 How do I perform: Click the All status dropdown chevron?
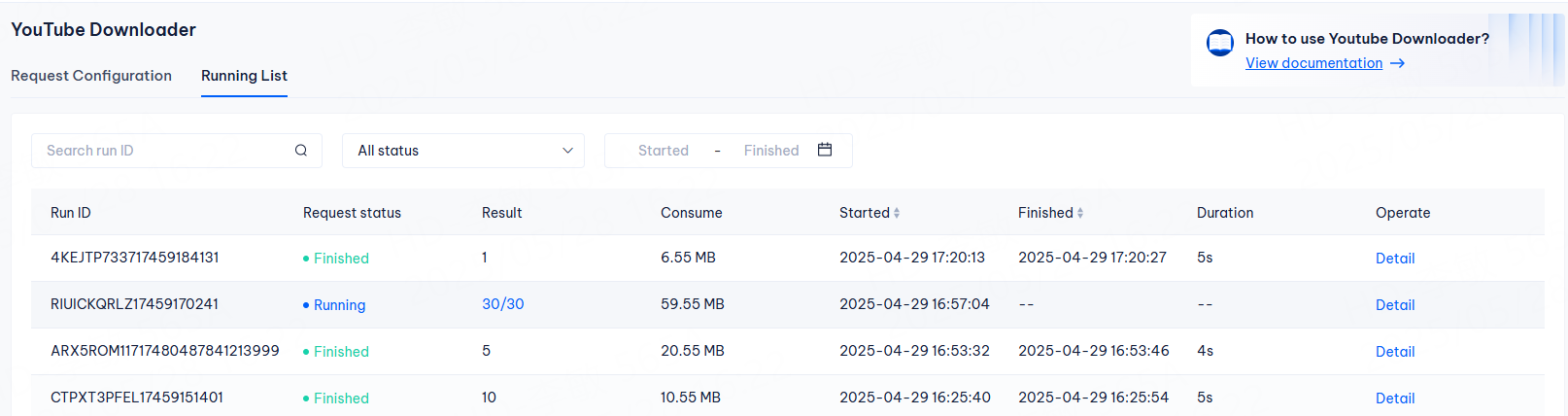click(x=567, y=151)
